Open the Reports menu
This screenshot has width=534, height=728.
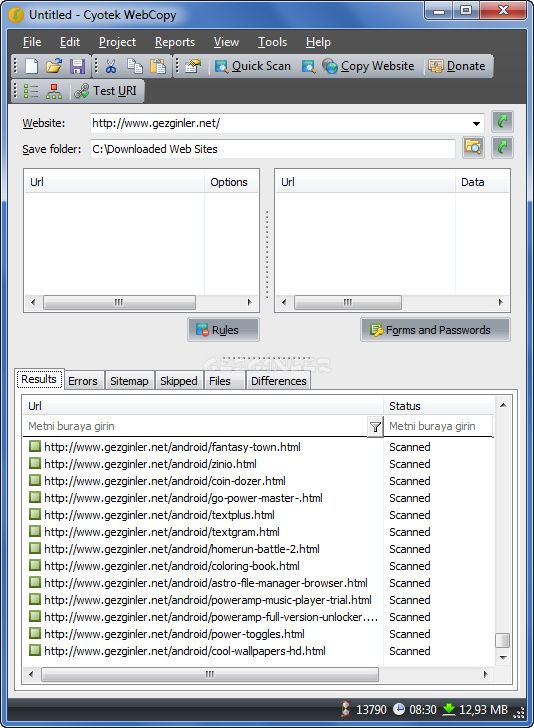[x=175, y=42]
